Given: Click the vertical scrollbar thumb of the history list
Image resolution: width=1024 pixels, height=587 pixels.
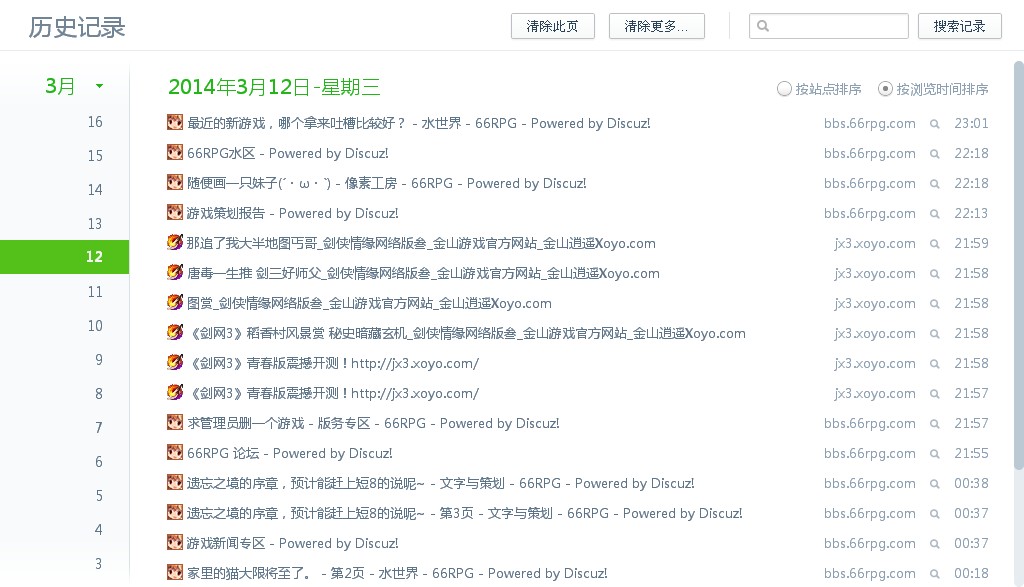Looking at the screenshot, I should pyautogui.click(x=1018, y=264).
